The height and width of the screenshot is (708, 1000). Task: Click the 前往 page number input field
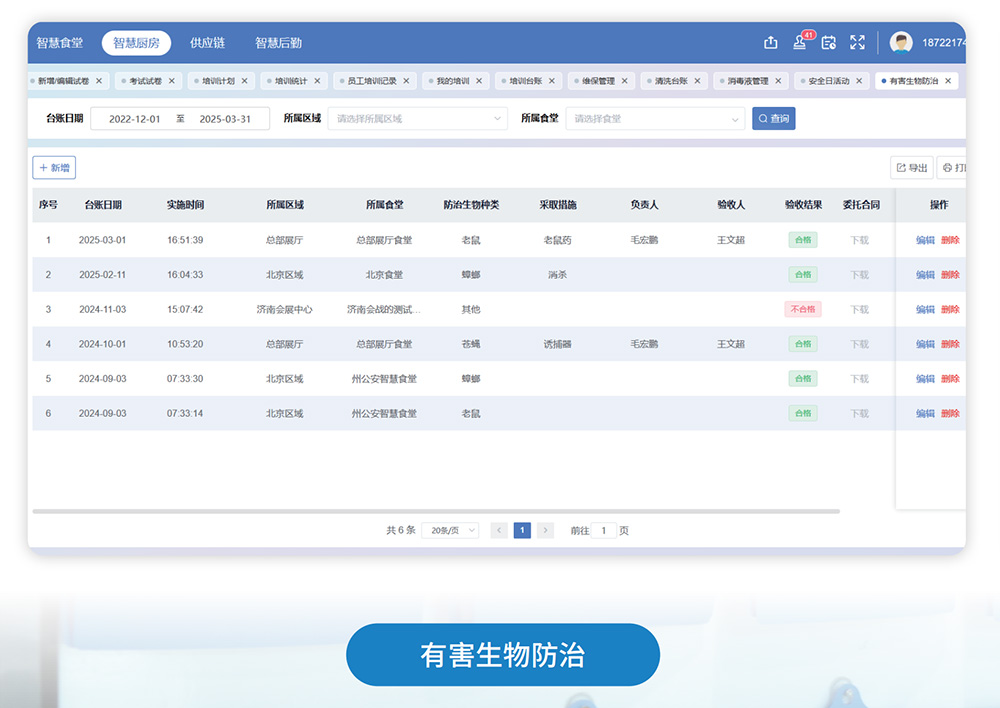pyautogui.click(x=605, y=530)
